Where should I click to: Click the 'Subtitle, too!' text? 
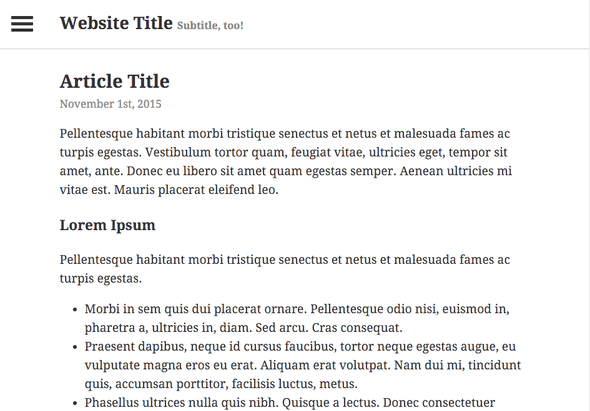tap(210, 26)
